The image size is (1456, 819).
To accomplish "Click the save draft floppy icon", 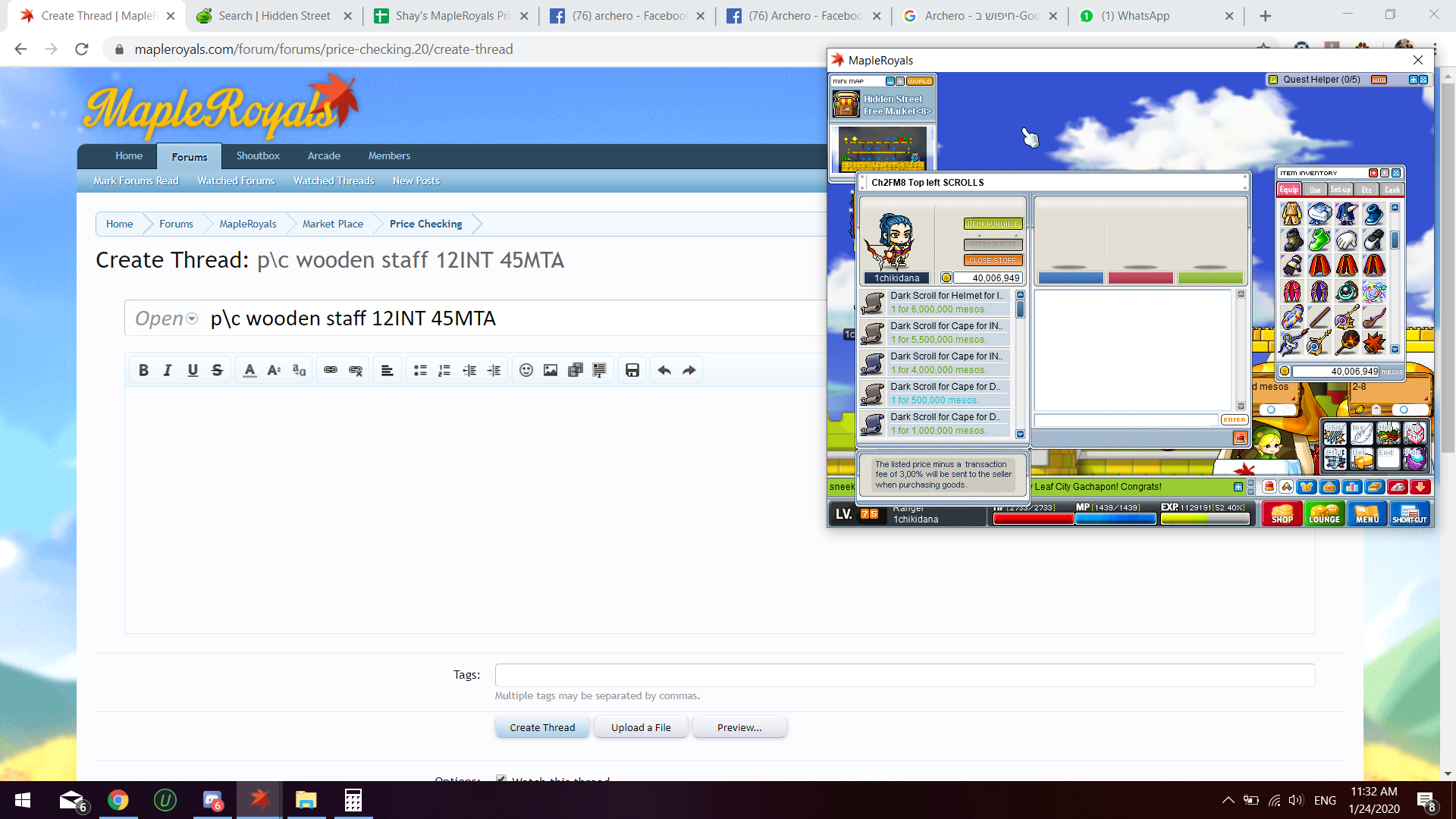I will (x=632, y=370).
